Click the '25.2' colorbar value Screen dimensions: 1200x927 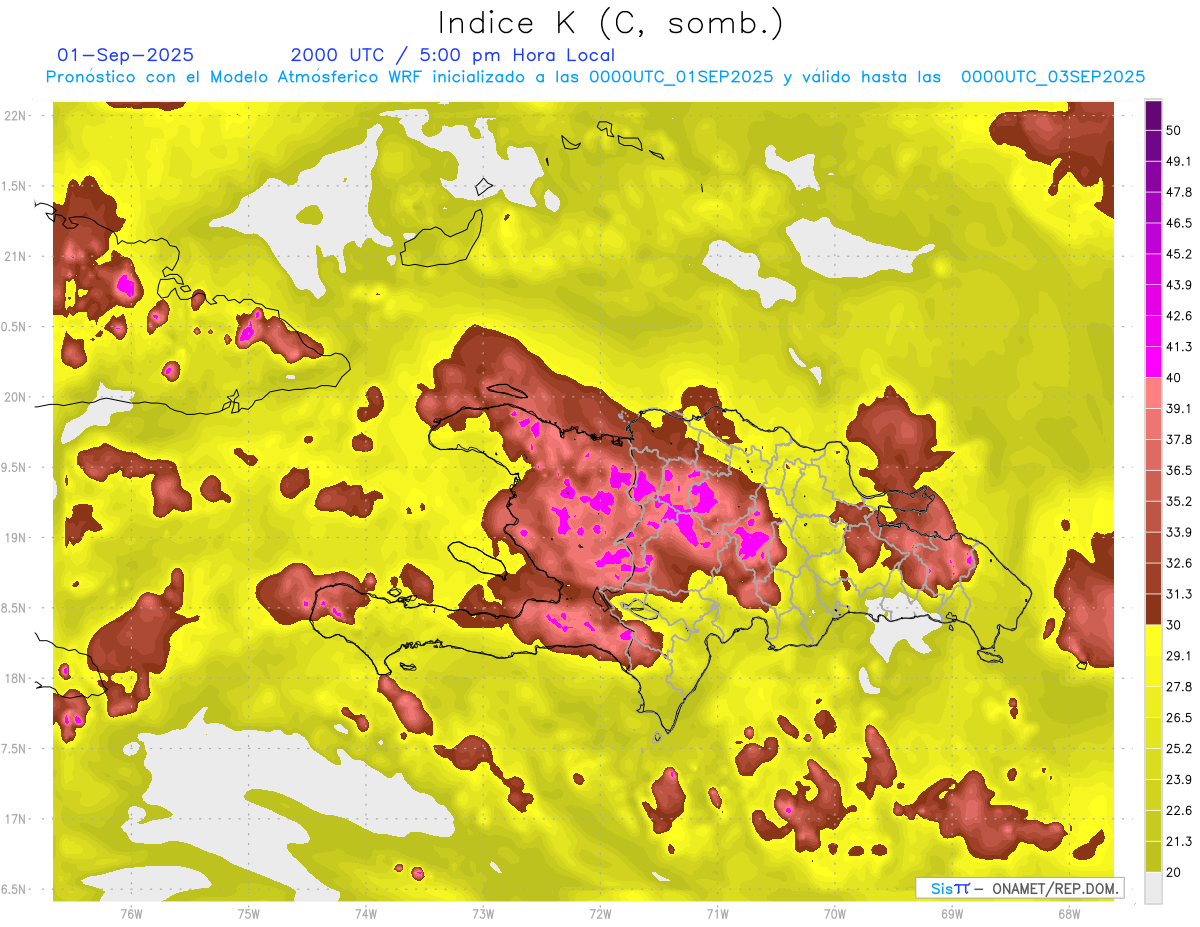1179,749
